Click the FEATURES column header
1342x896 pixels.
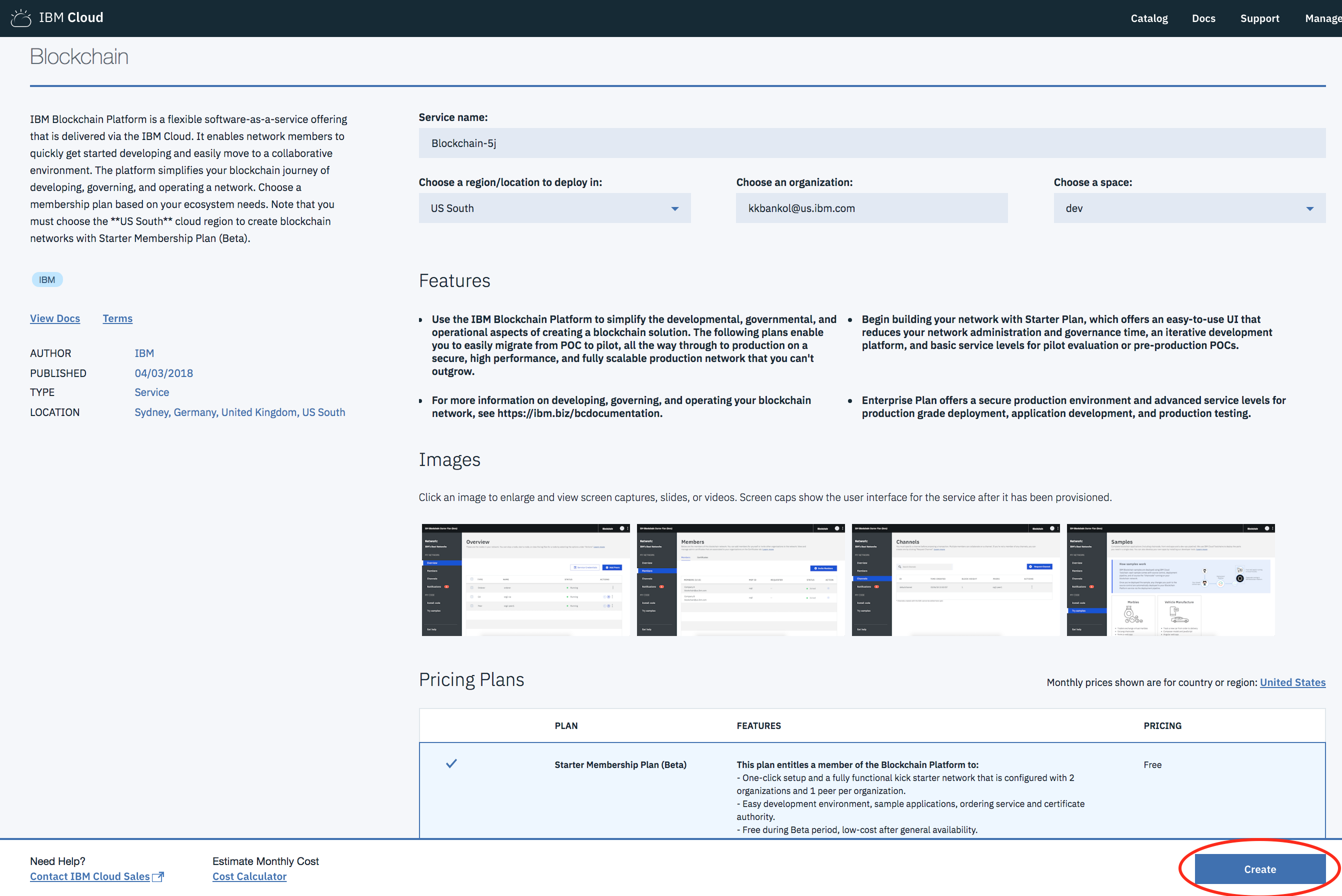[x=758, y=725]
